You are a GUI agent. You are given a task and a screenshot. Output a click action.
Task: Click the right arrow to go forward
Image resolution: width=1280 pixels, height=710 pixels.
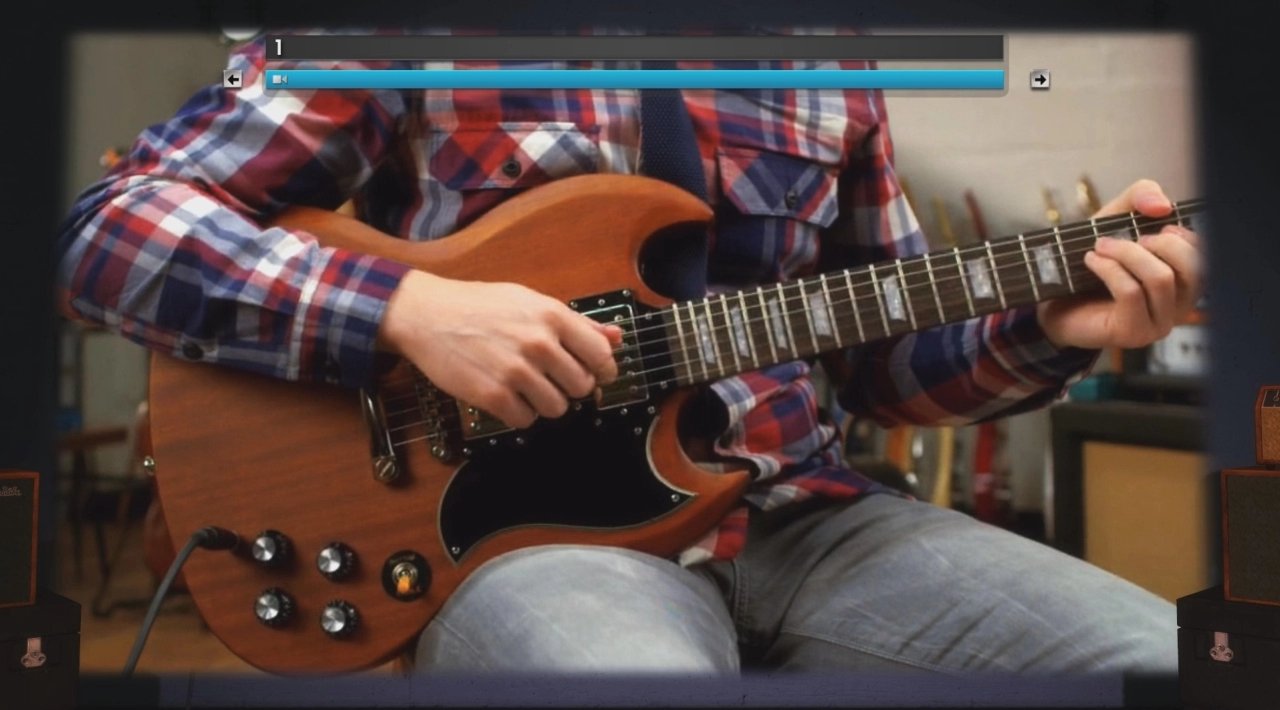coord(1040,80)
